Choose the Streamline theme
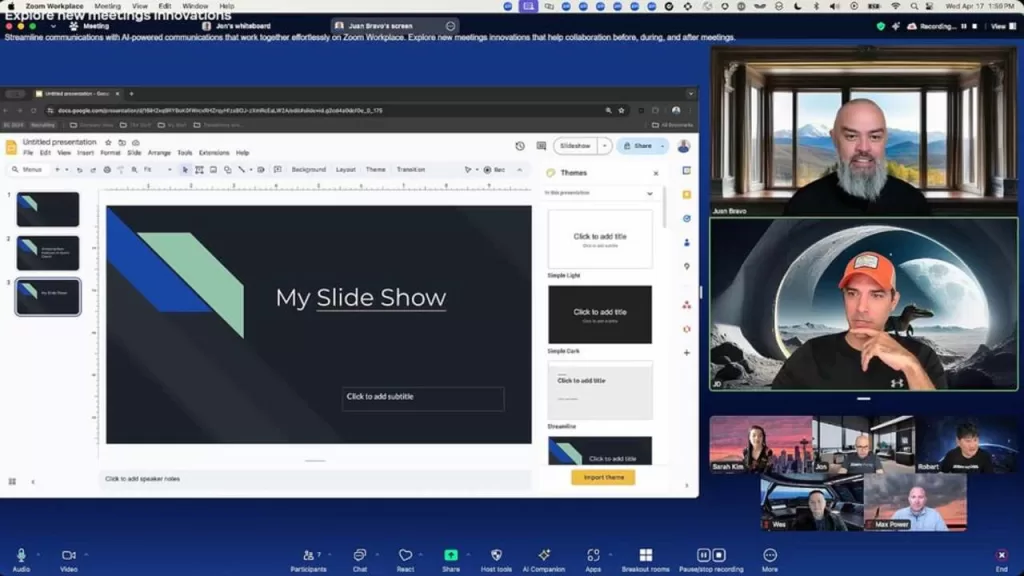The image size is (1024, 576). coord(600,391)
